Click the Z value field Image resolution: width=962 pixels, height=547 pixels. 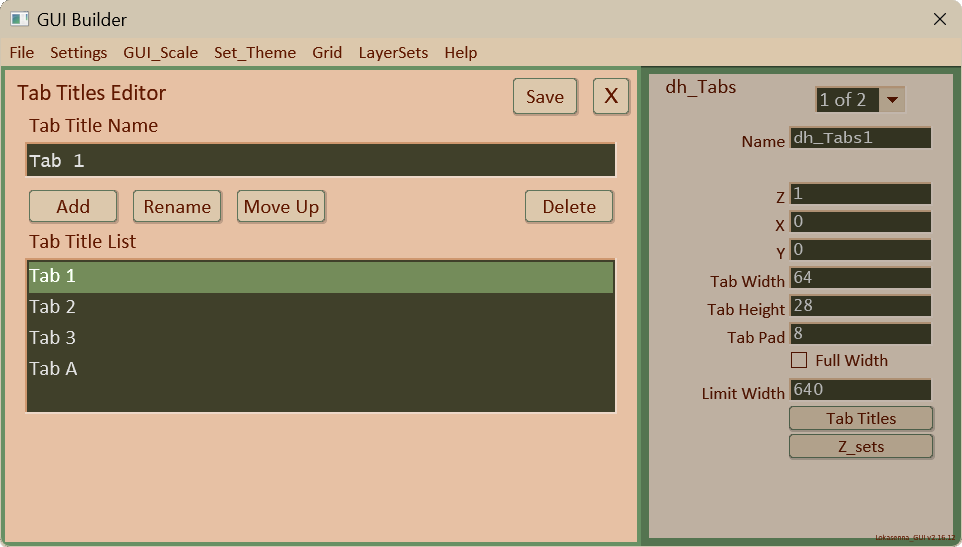point(860,194)
